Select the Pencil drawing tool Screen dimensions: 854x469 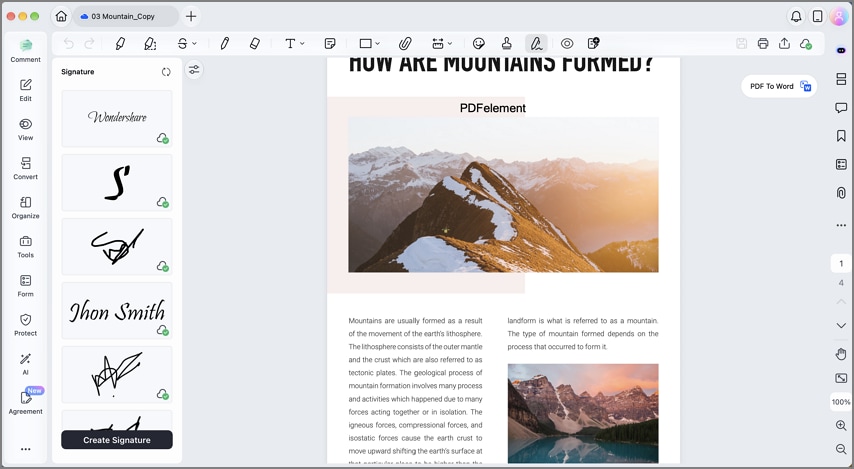tap(224, 44)
